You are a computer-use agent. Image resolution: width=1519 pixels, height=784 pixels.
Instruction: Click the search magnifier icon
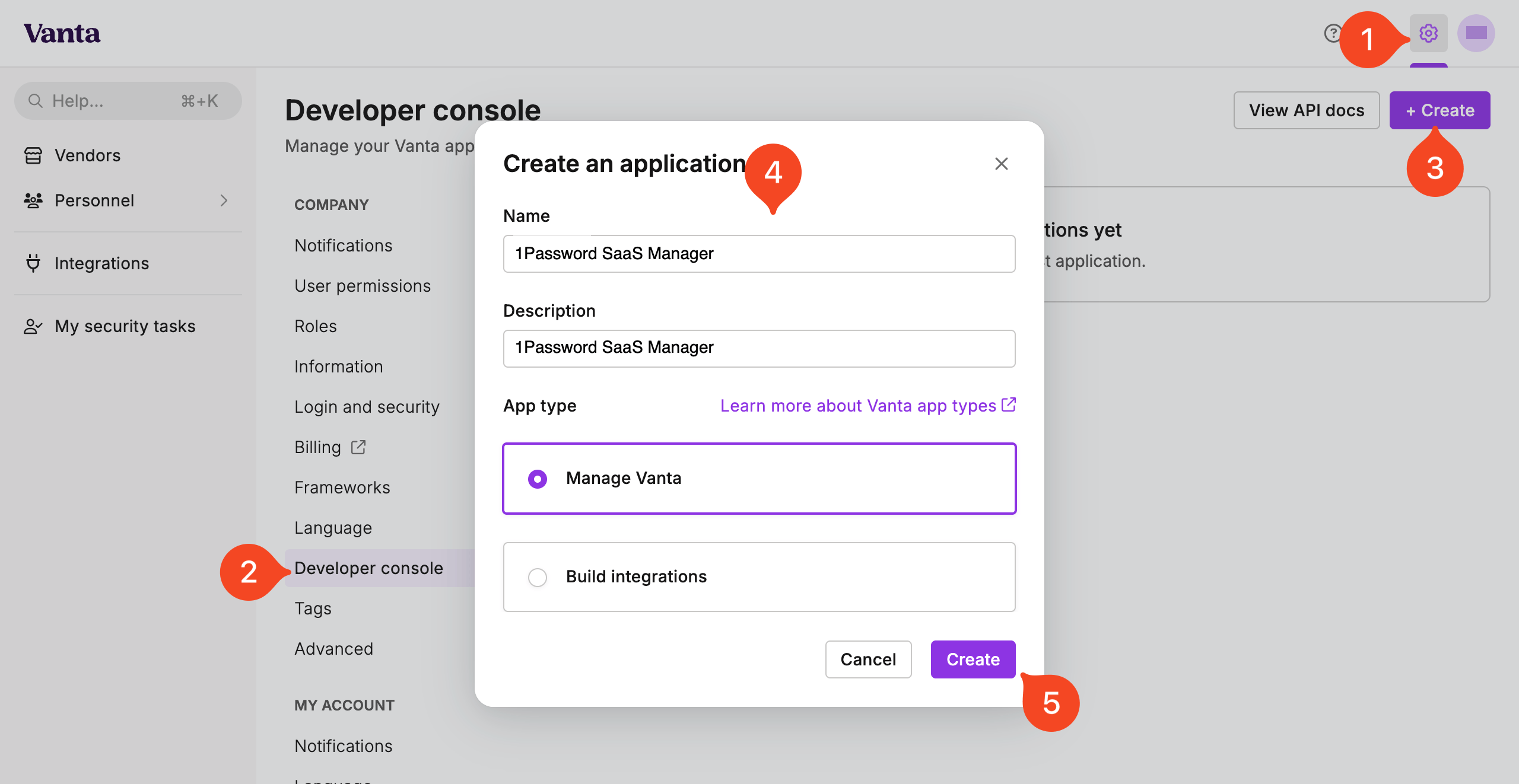[36, 101]
